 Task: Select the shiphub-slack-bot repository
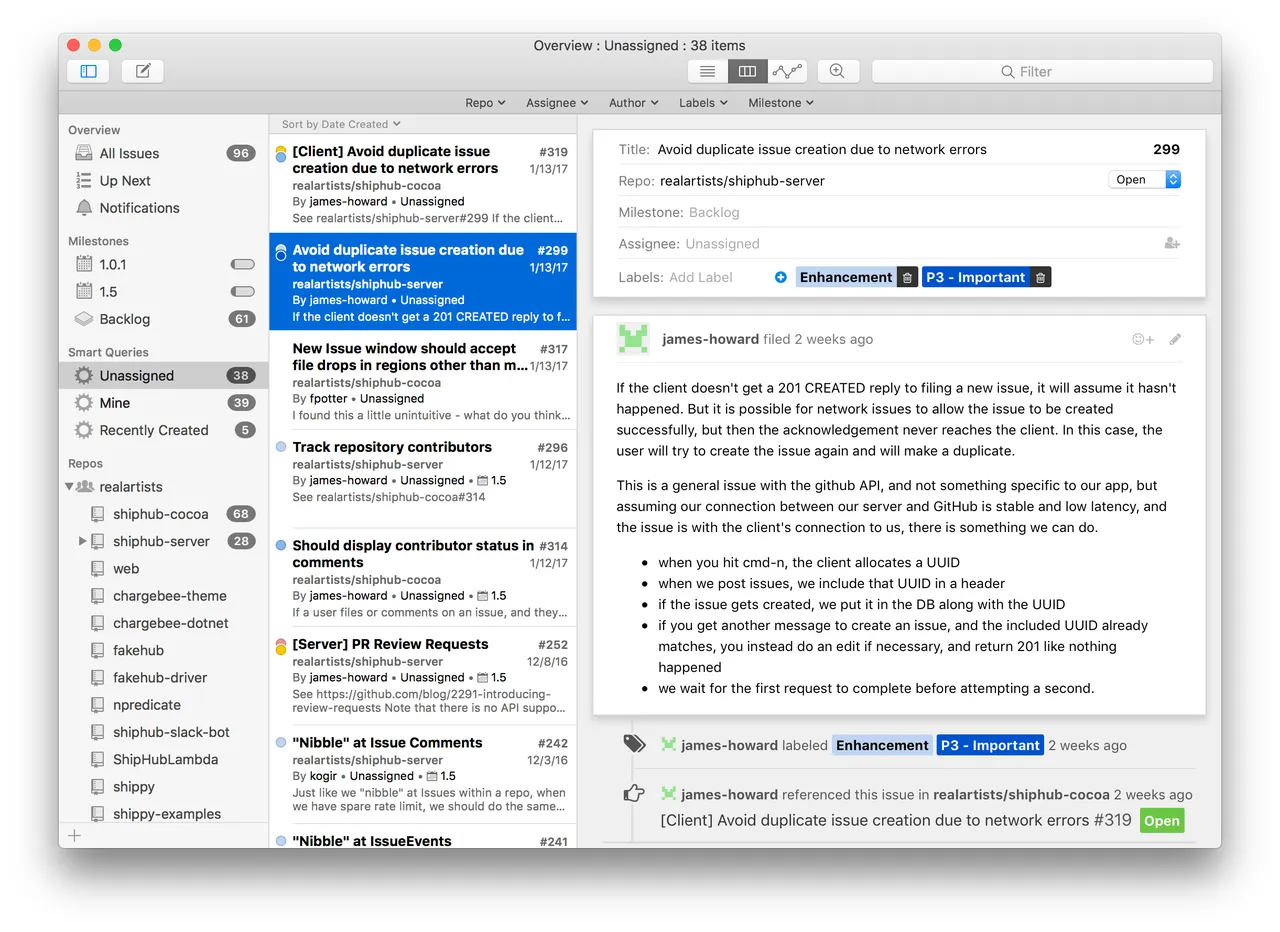coord(164,732)
